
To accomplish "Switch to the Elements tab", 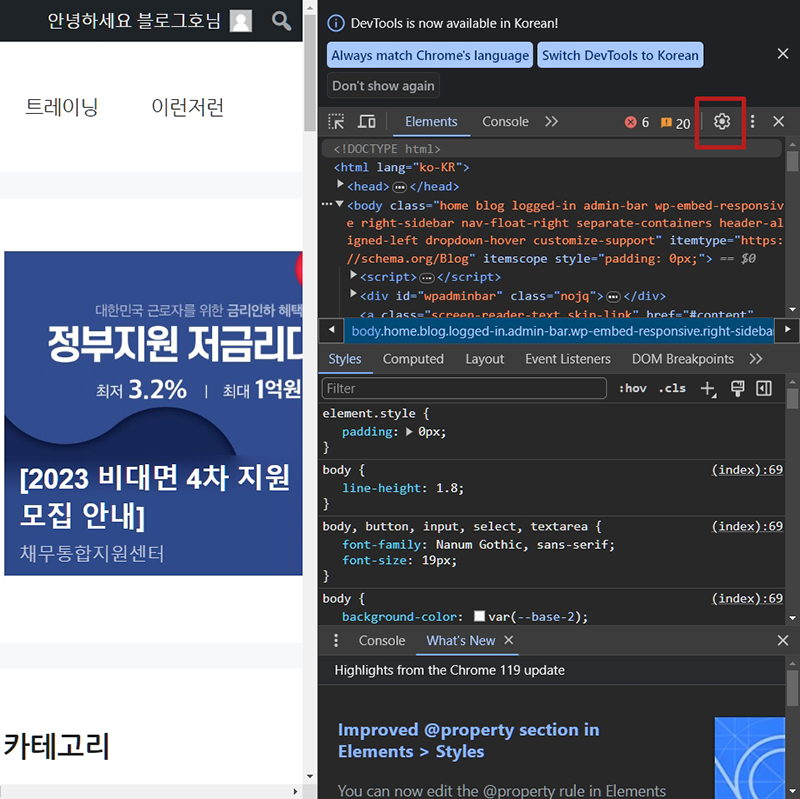I will 431,122.
